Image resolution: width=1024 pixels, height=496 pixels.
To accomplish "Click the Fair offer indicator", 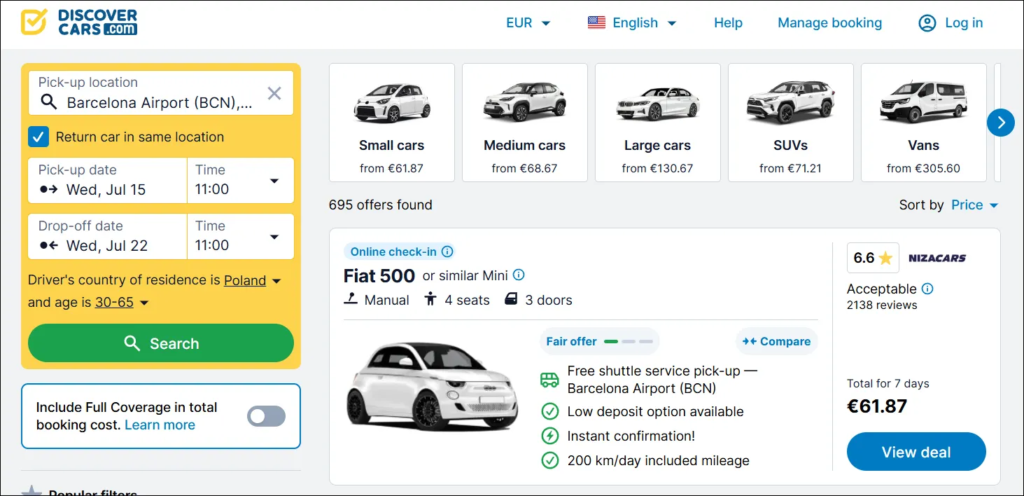I will [x=599, y=341].
